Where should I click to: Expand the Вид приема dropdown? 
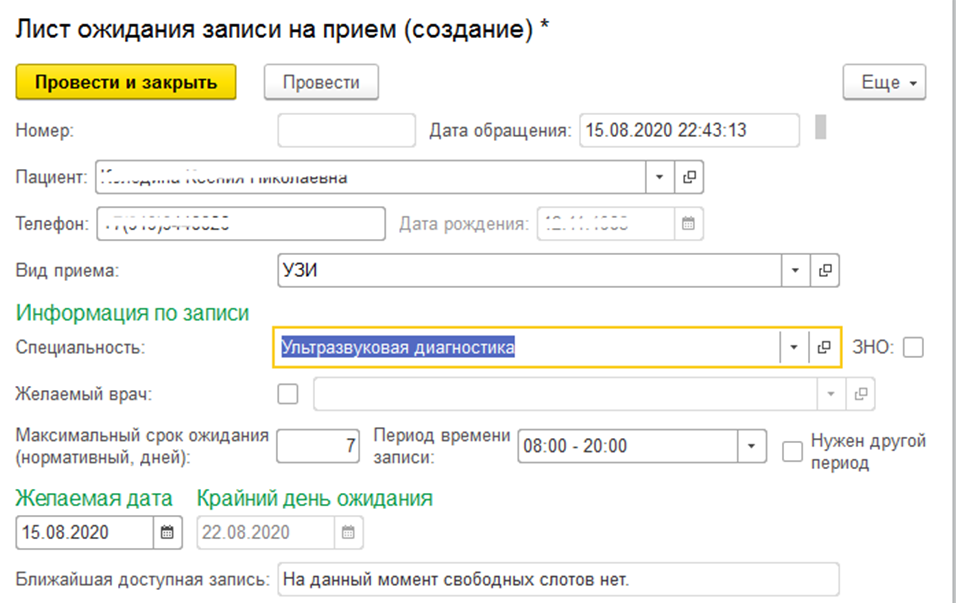point(794,270)
